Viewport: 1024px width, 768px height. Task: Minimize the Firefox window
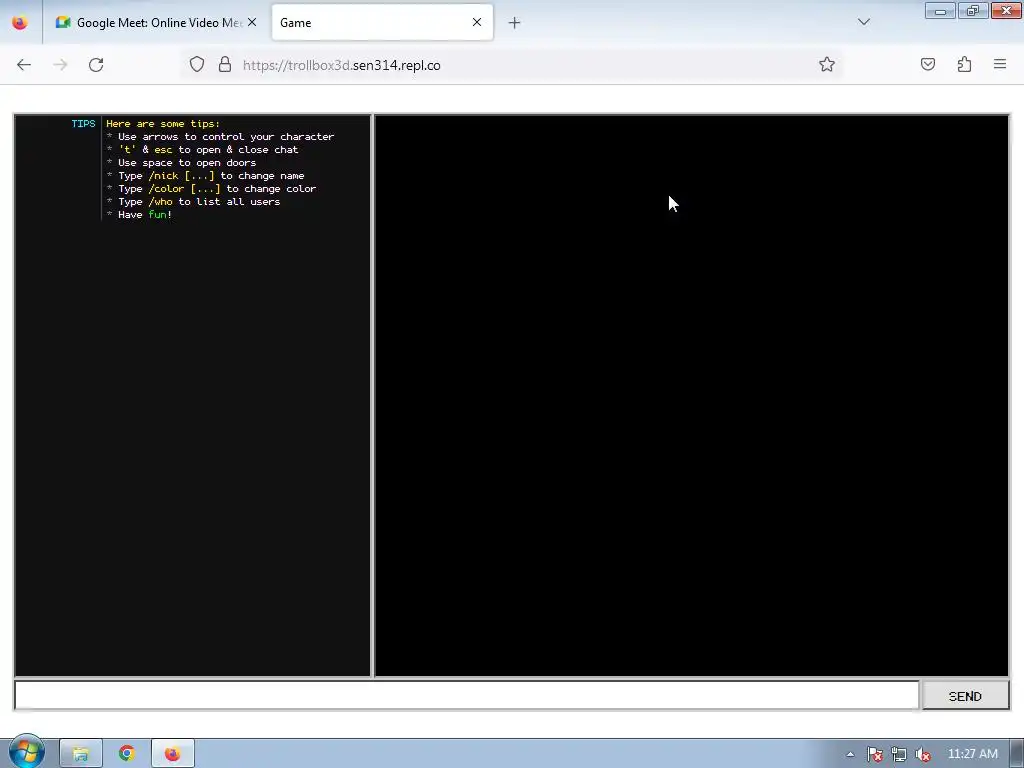click(x=940, y=11)
